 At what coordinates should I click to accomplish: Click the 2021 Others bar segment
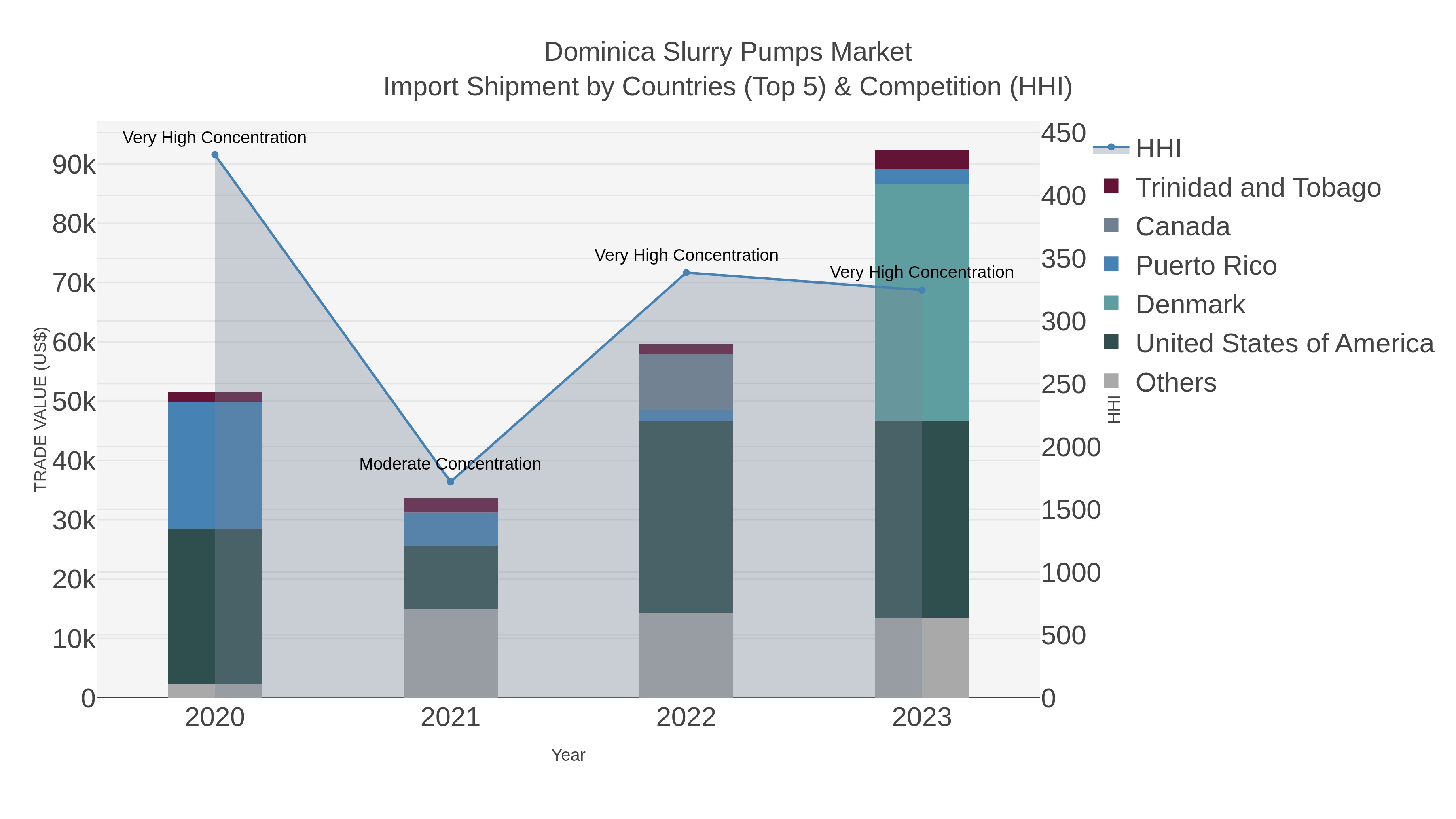click(x=451, y=653)
